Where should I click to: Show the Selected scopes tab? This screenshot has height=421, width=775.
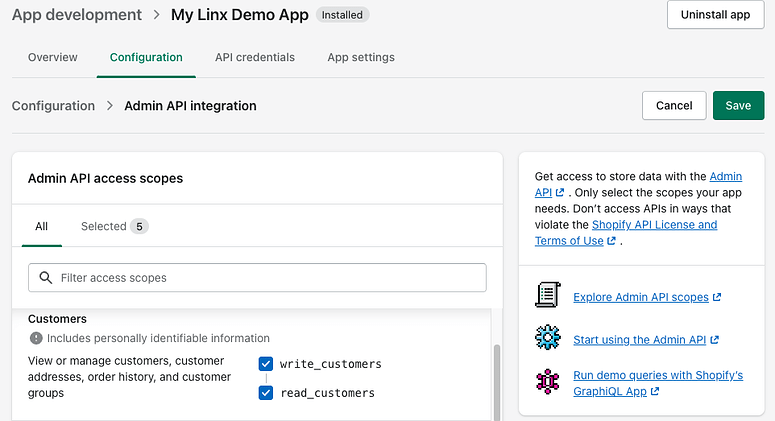[x=115, y=226]
